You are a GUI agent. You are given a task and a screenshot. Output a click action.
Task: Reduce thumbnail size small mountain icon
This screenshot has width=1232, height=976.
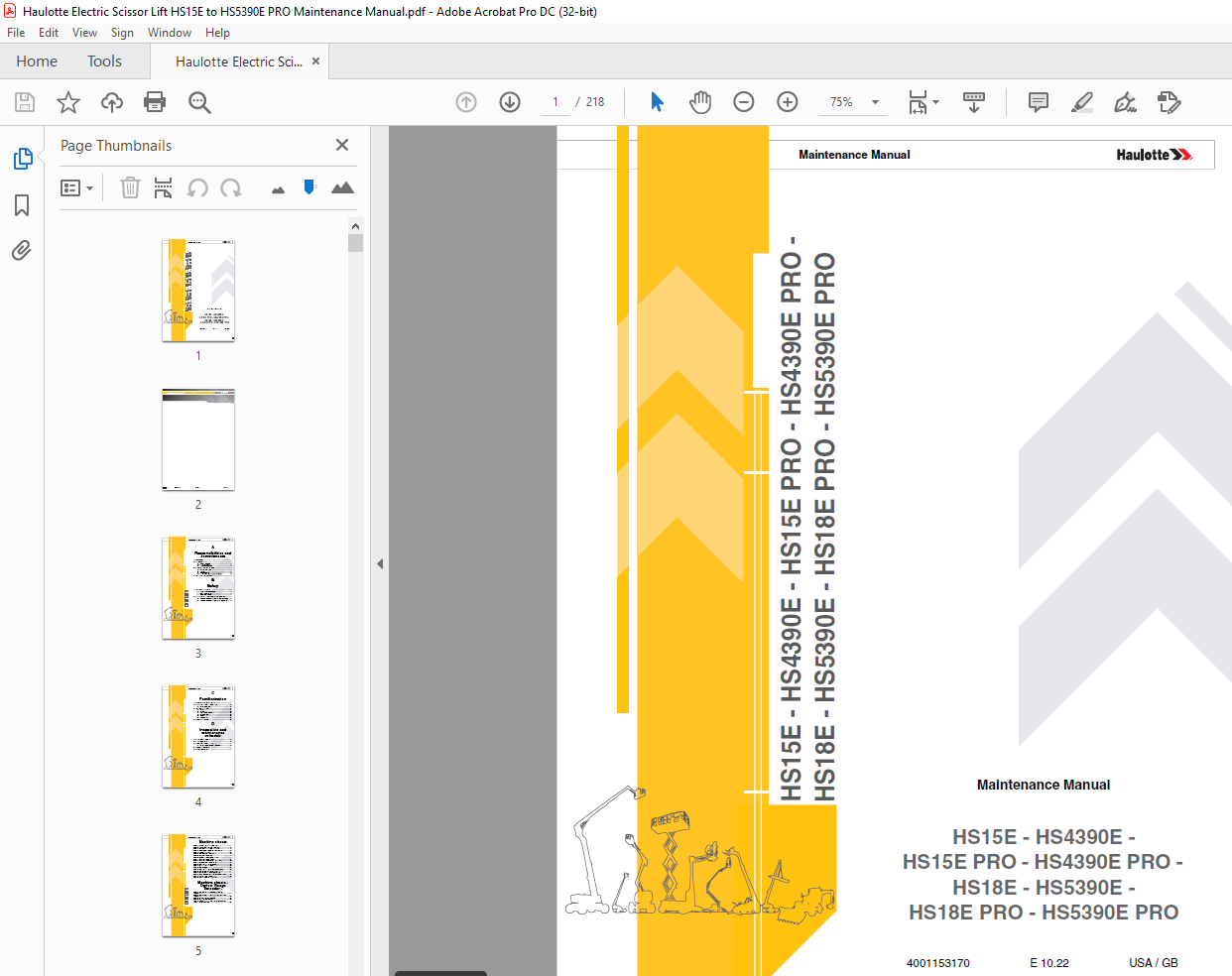click(x=278, y=189)
